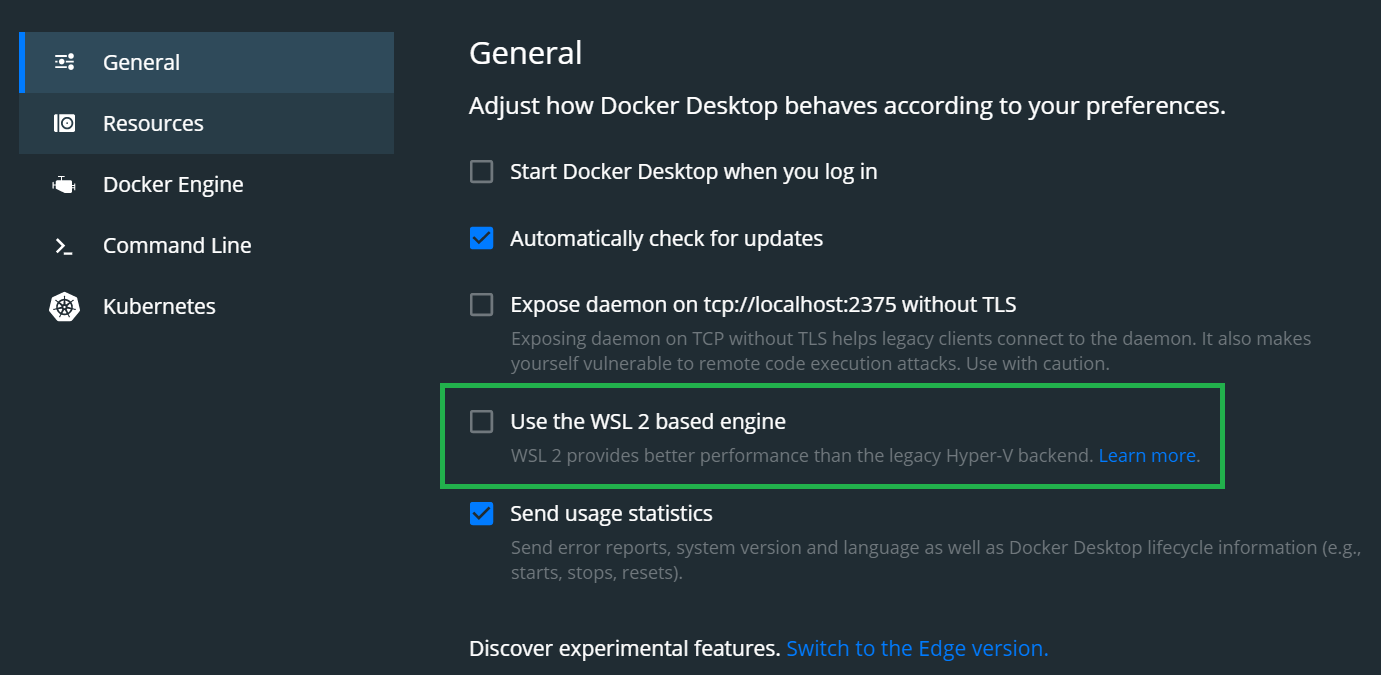
Task: Navigate to Kubernetes settings
Action: (159, 306)
